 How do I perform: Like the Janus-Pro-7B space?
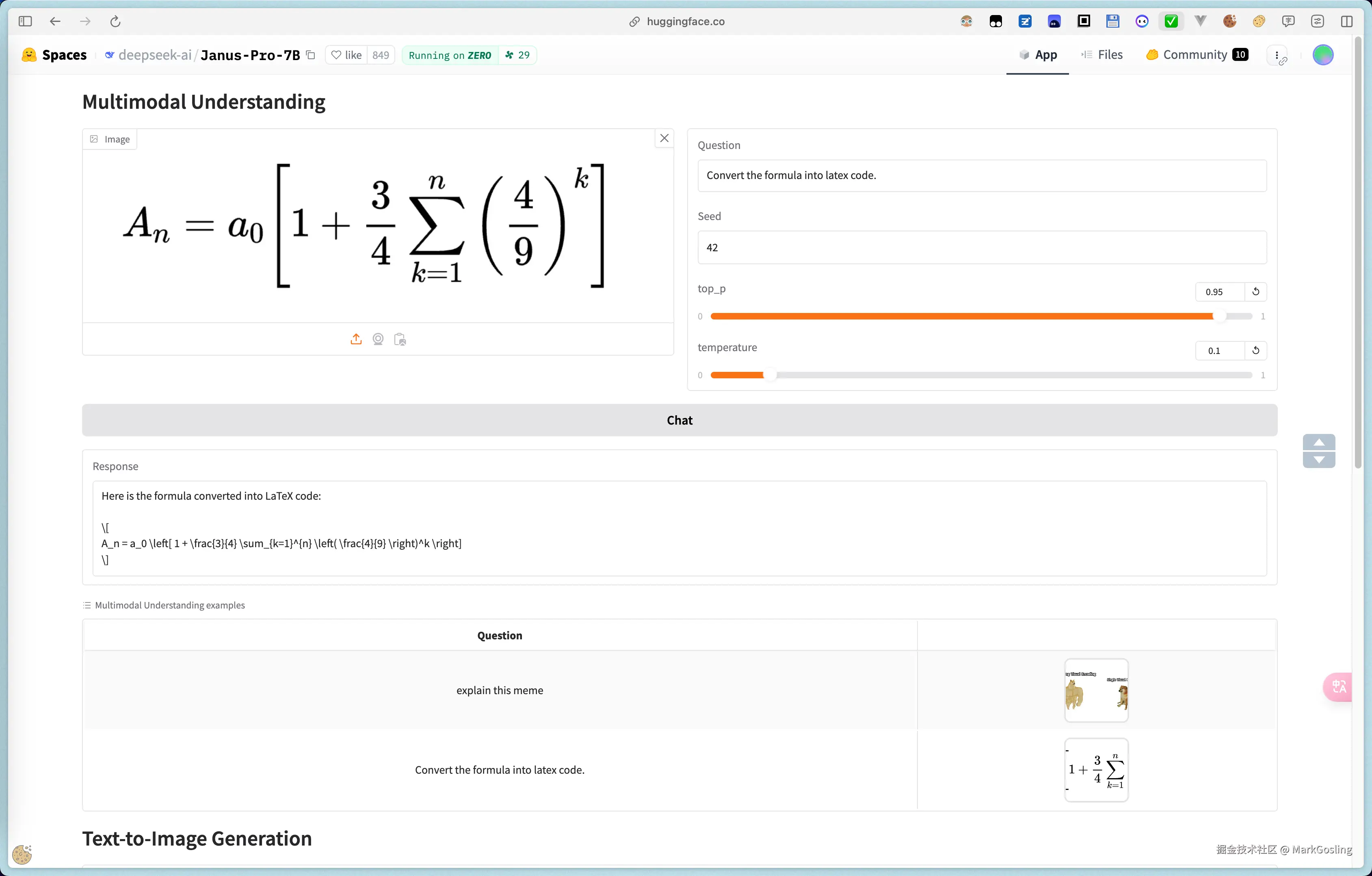(346, 55)
